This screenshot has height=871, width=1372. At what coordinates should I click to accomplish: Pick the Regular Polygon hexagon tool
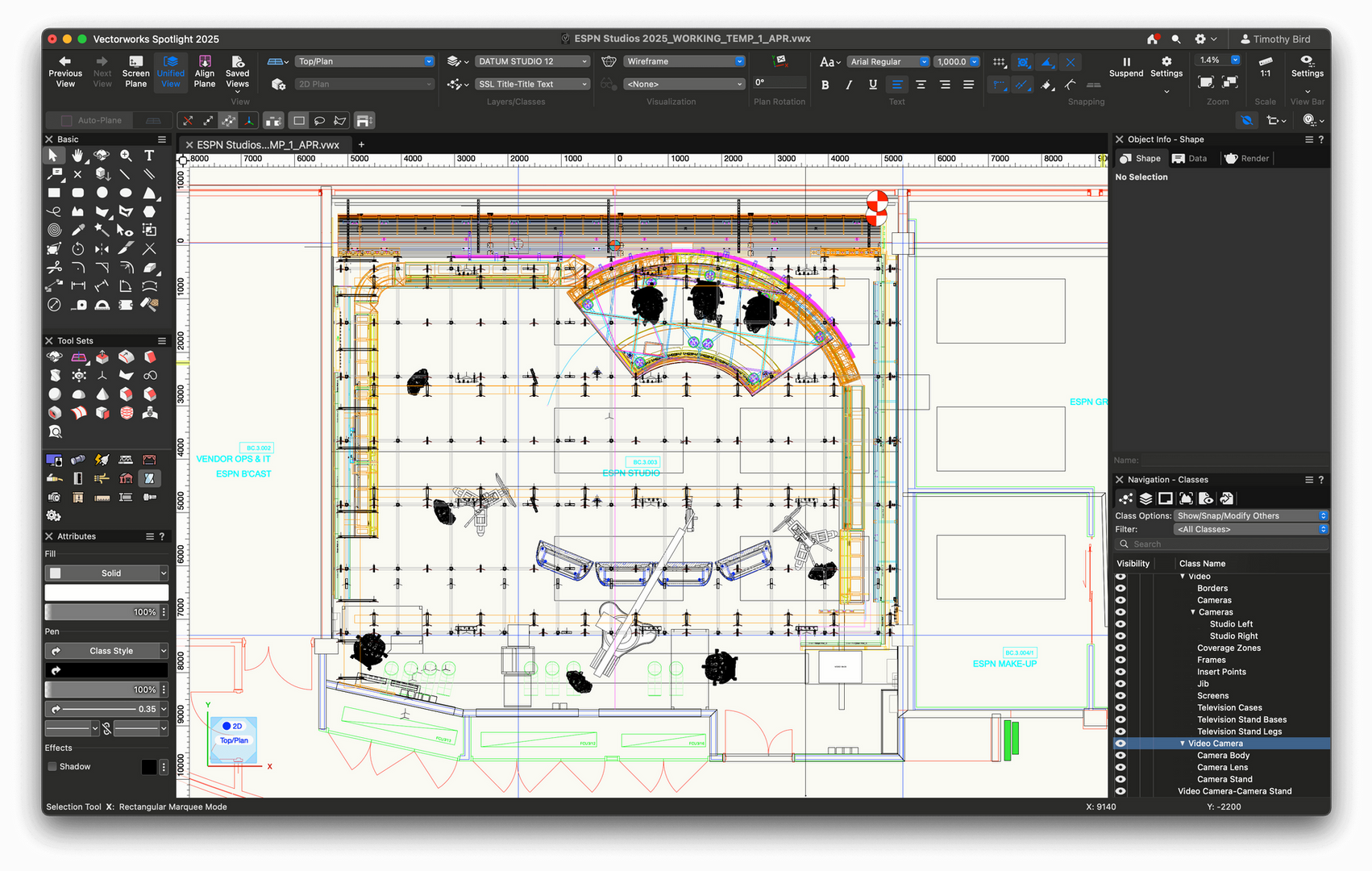tap(149, 211)
